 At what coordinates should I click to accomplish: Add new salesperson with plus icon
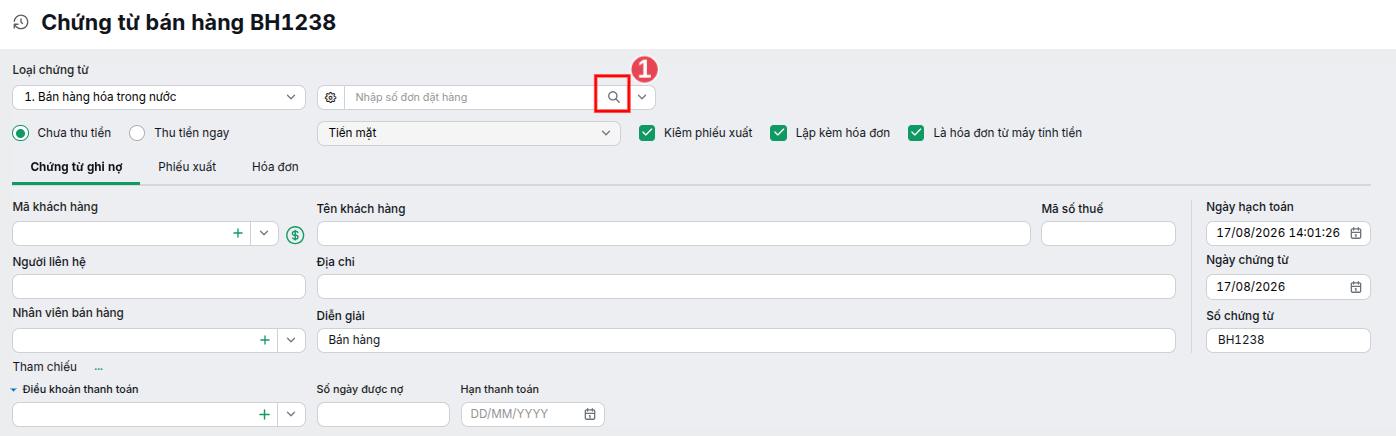click(x=265, y=340)
